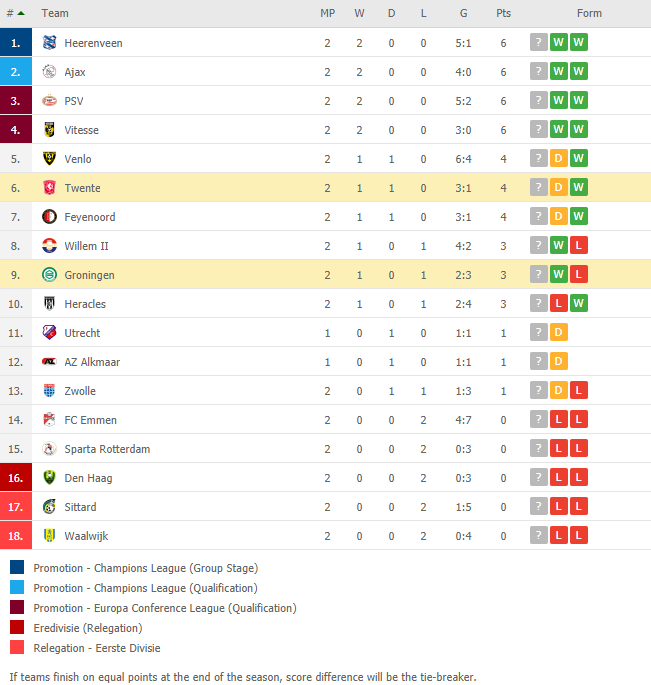This screenshot has height=685, width=651.
Task: Click the Feyenoord round badge
Action: pyautogui.click(x=49, y=216)
